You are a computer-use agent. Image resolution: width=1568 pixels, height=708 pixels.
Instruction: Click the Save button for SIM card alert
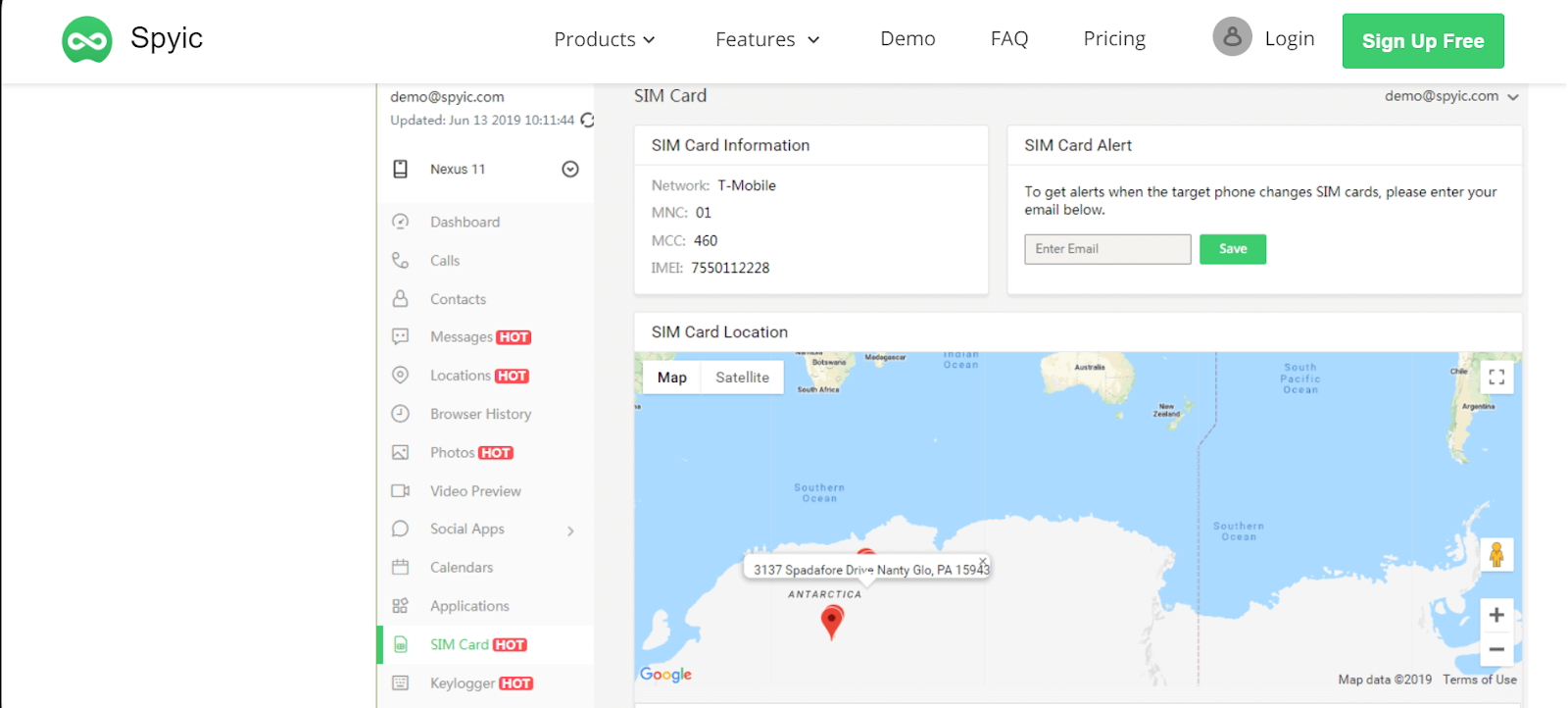(1233, 249)
